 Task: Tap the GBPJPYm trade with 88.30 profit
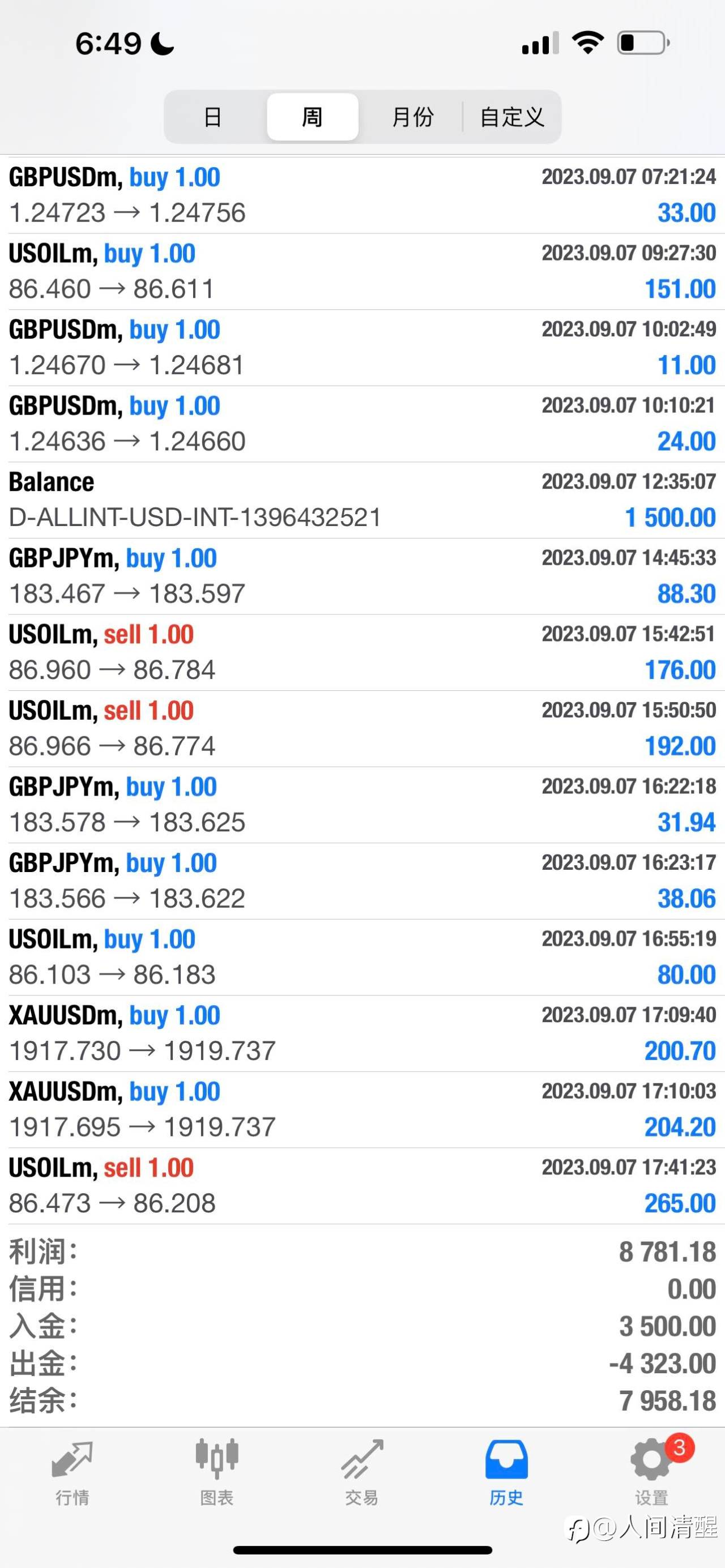click(x=362, y=576)
